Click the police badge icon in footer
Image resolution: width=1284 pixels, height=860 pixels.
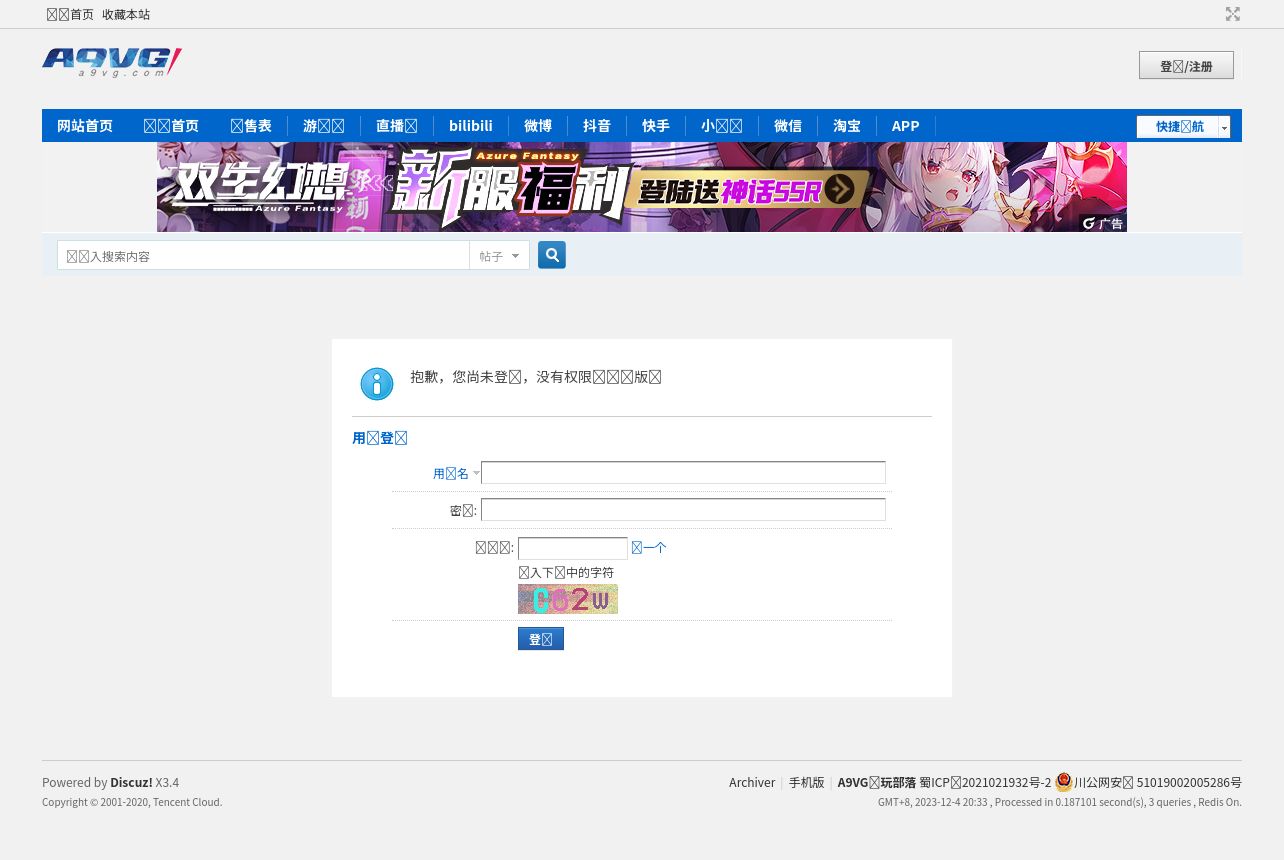click(x=1063, y=782)
